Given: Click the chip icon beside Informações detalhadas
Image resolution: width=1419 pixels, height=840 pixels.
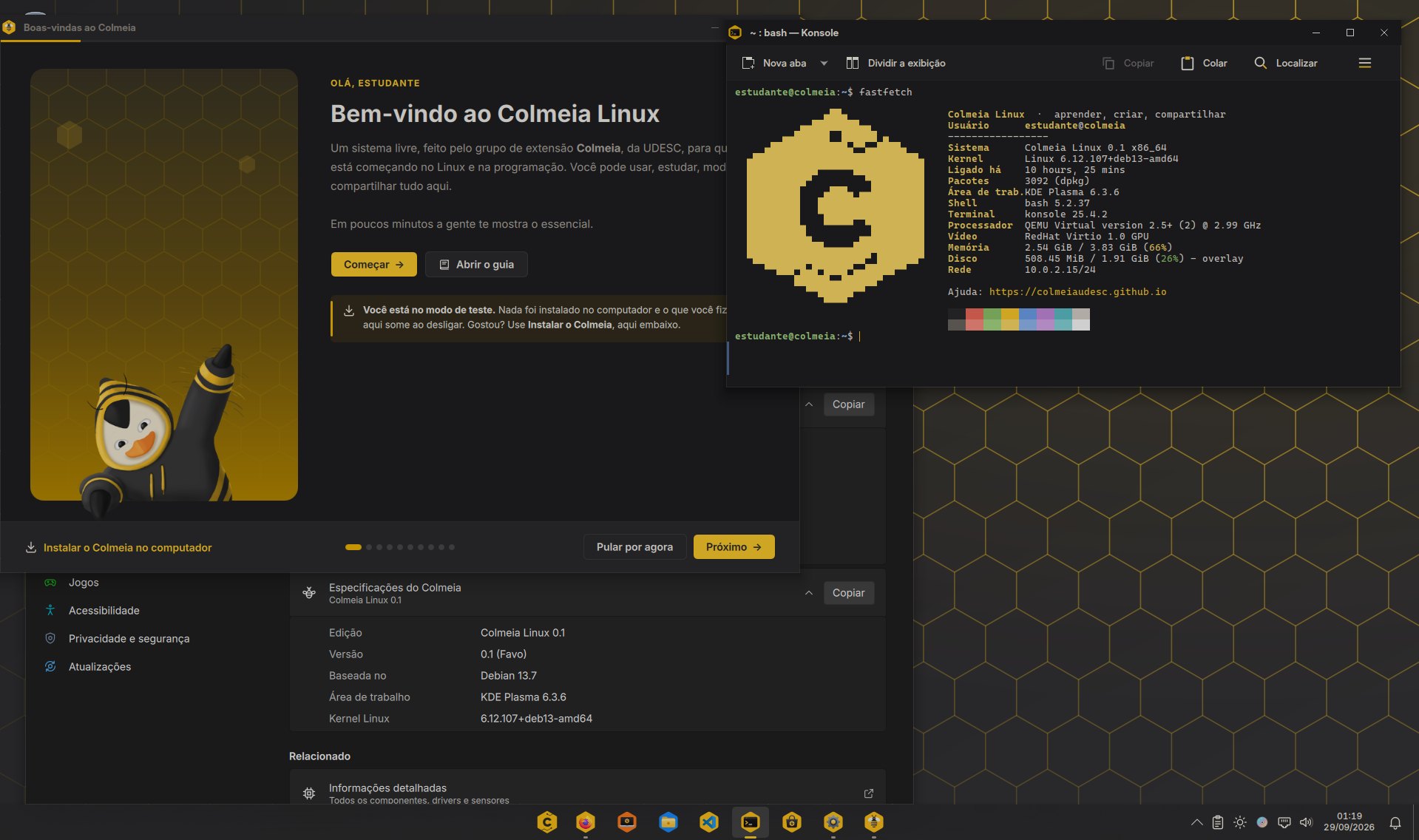Looking at the screenshot, I should 309,793.
